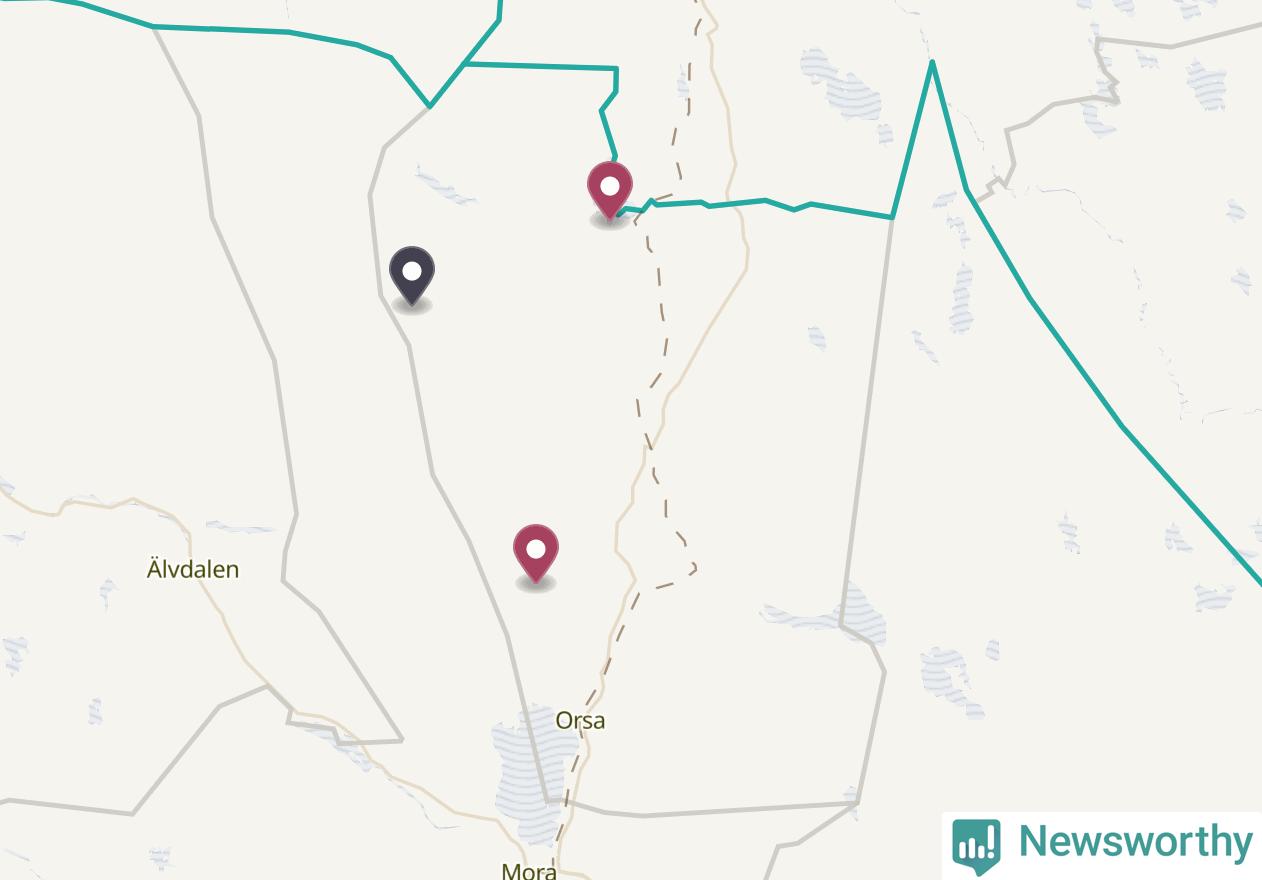This screenshot has width=1262, height=880.
Task: Open the Newsworthy wordmark link
Action: tap(1134, 841)
